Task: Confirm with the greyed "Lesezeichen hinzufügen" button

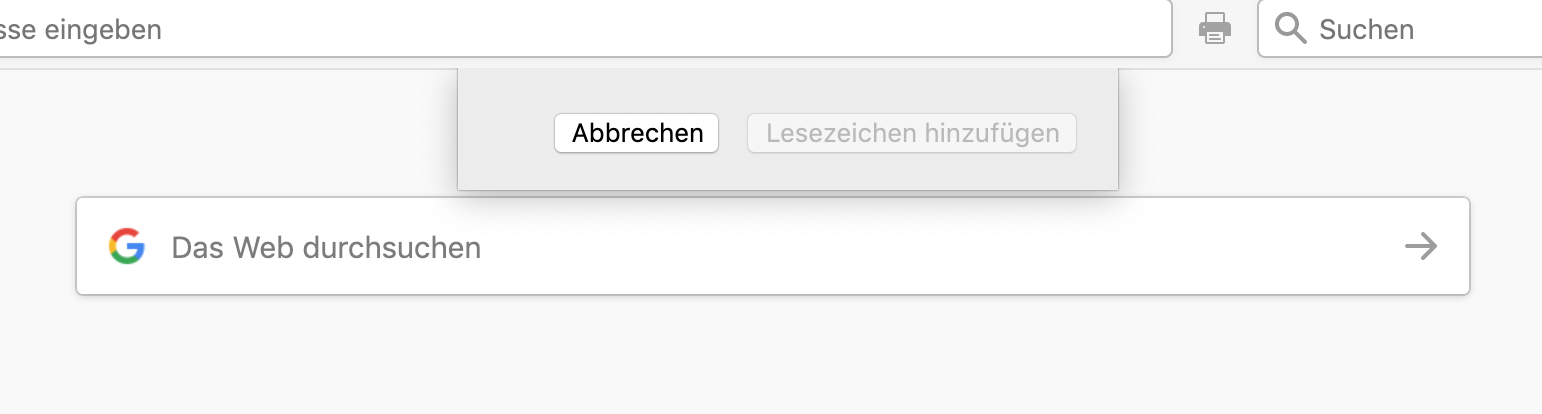Action: click(912, 133)
